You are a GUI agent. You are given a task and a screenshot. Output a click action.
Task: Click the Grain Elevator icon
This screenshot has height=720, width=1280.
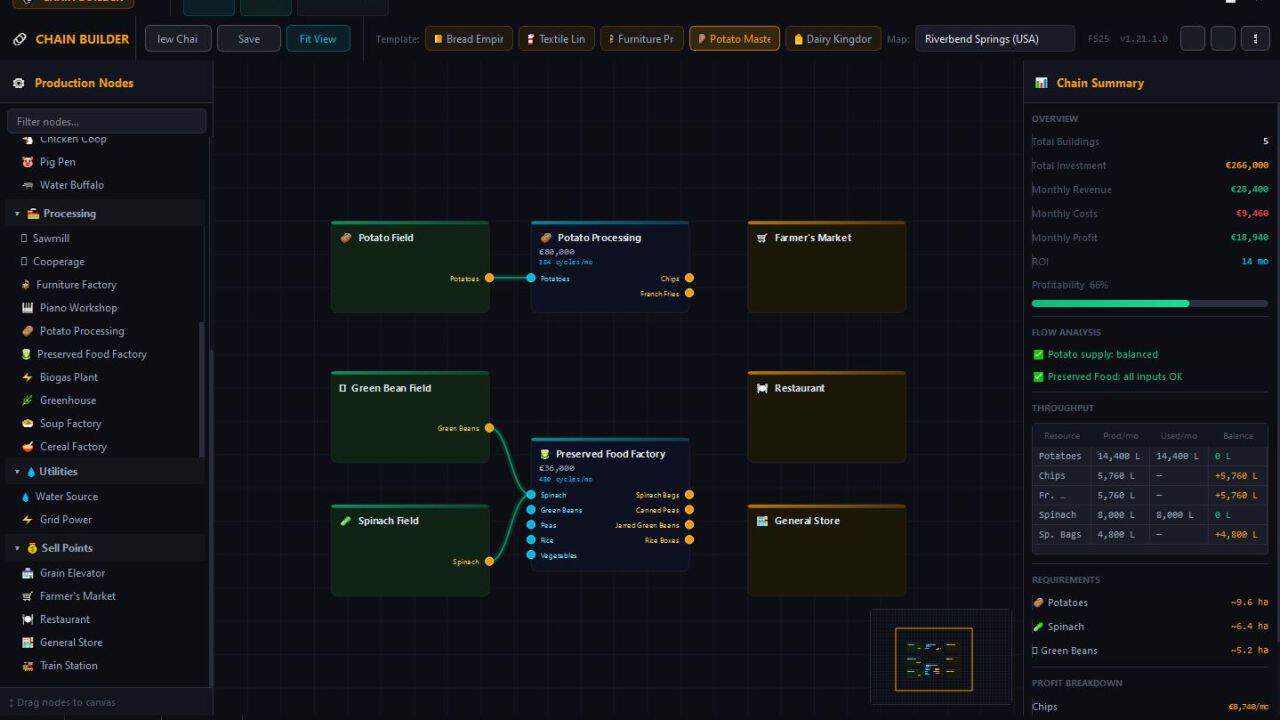27,573
